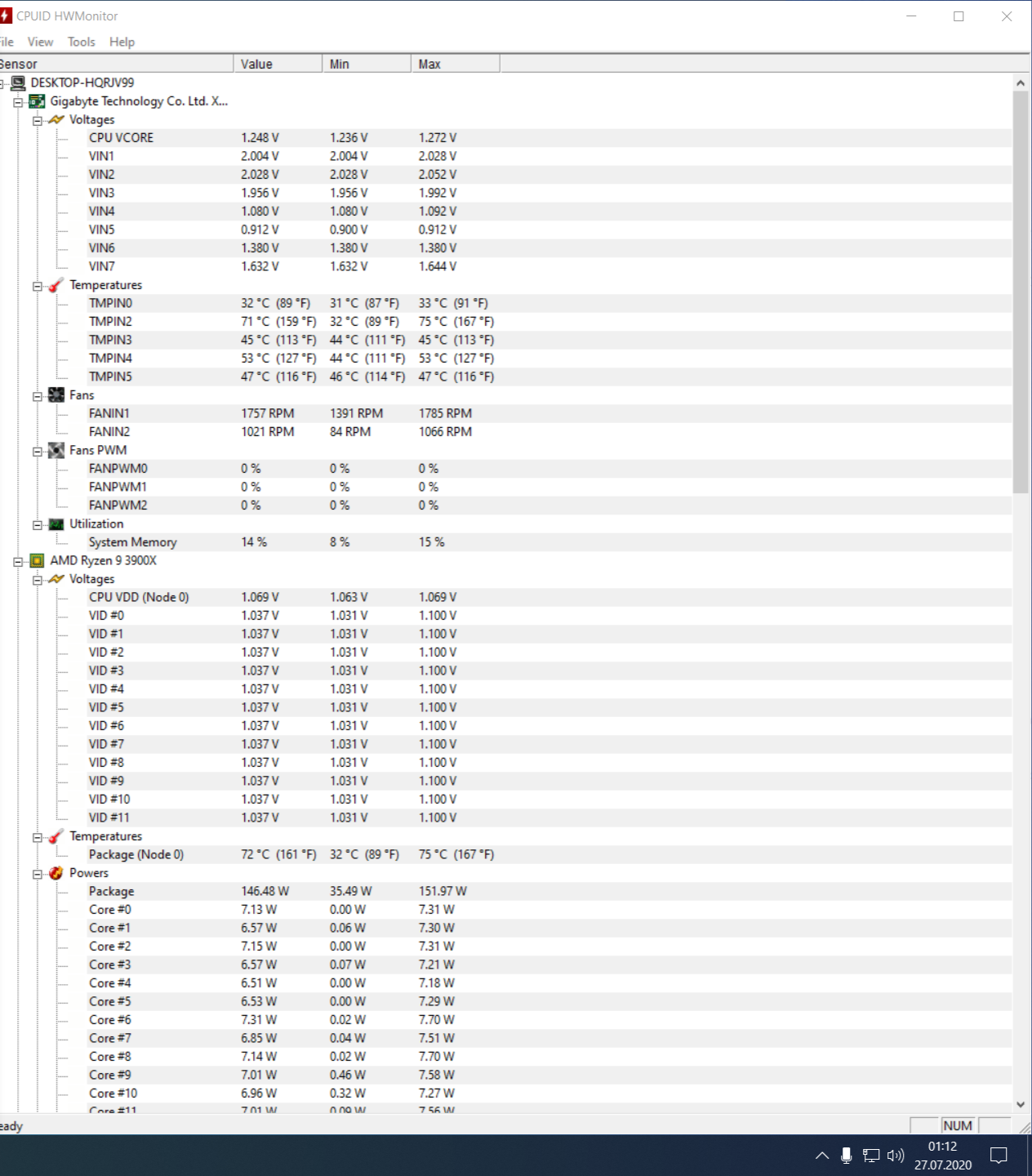Collapse the AMD Ryzen 9 3900X node
This screenshot has width=1032, height=1176.
18,562
